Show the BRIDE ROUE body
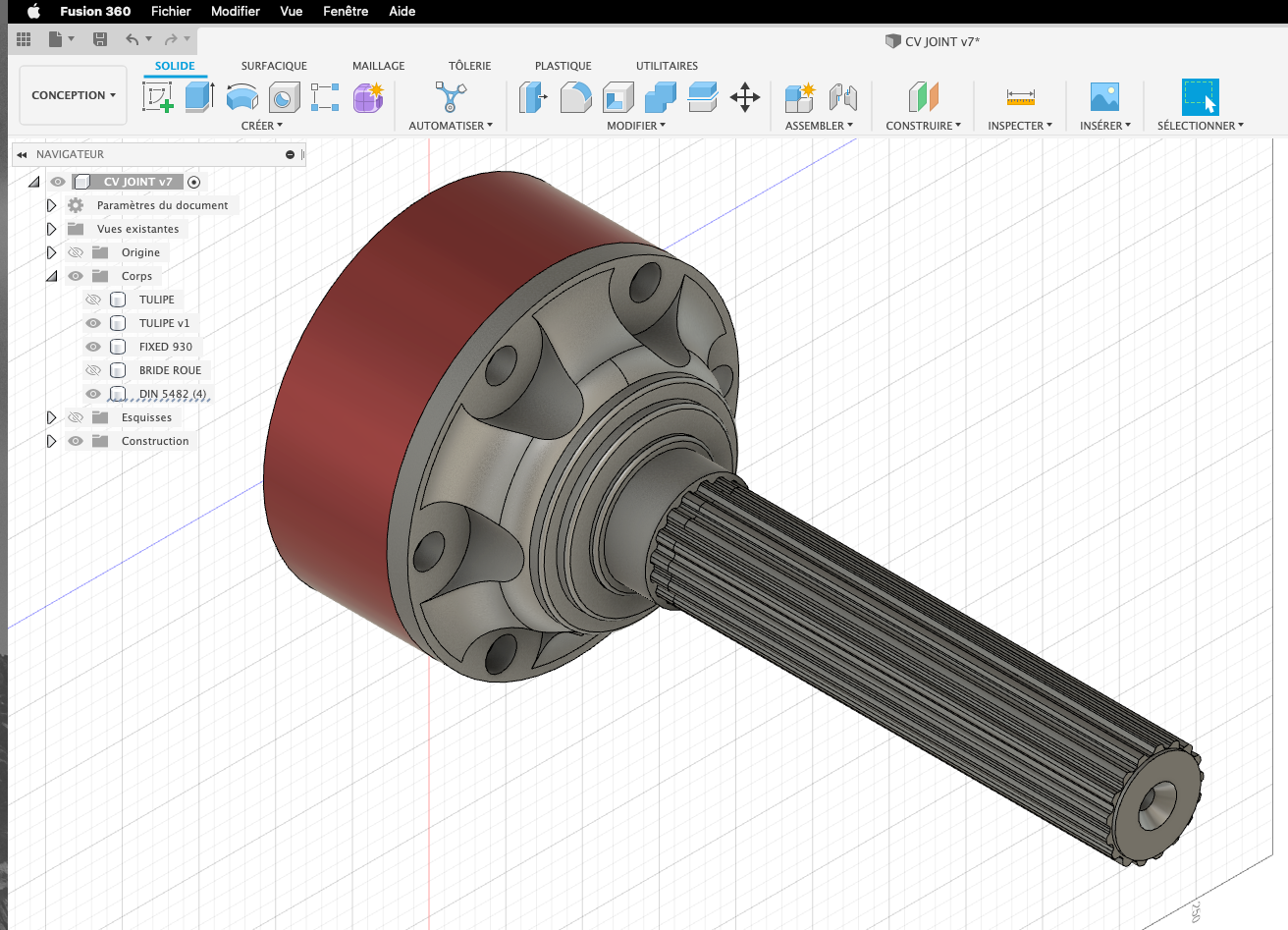Viewport: 1288px width, 930px height. click(x=93, y=370)
